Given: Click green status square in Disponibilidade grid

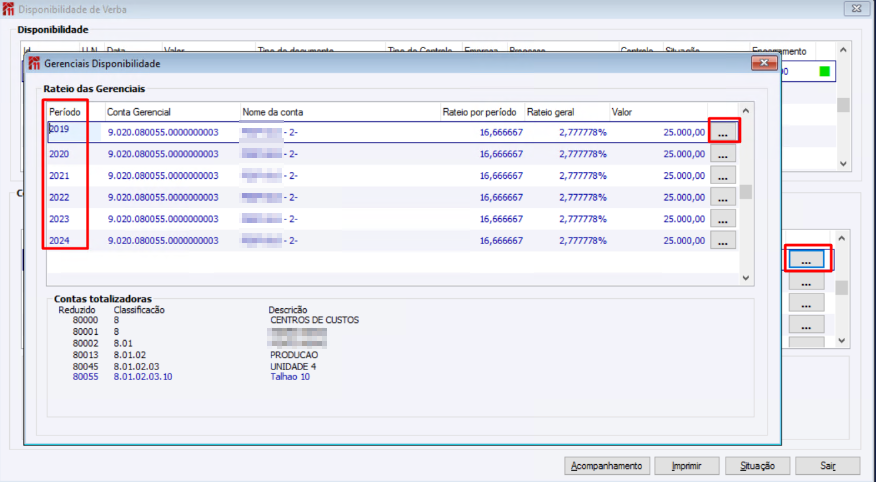Looking at the screenshot, I should tap(824, 72).
